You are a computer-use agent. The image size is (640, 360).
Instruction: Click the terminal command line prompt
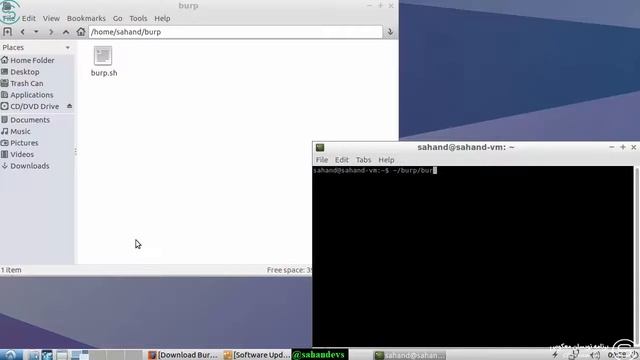click(x=375, y=171)
